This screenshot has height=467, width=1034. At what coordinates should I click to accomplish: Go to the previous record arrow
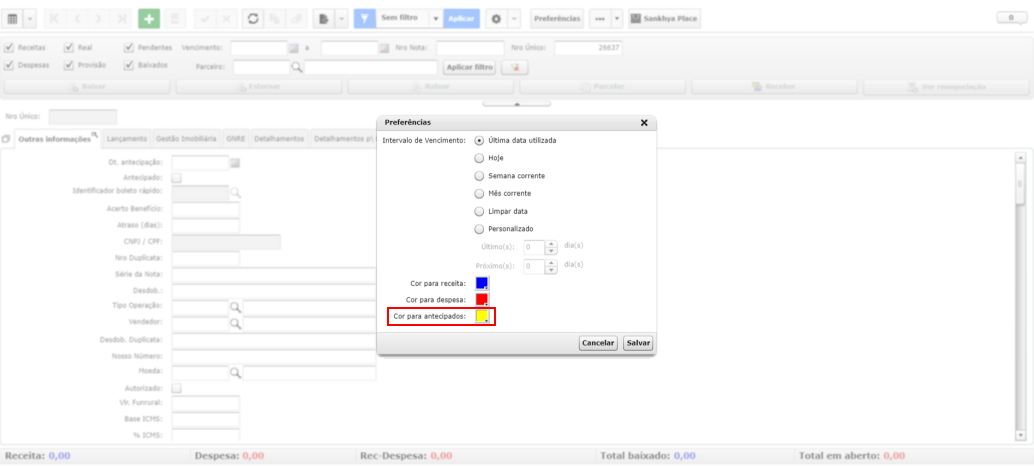click(x=77, y=19)
